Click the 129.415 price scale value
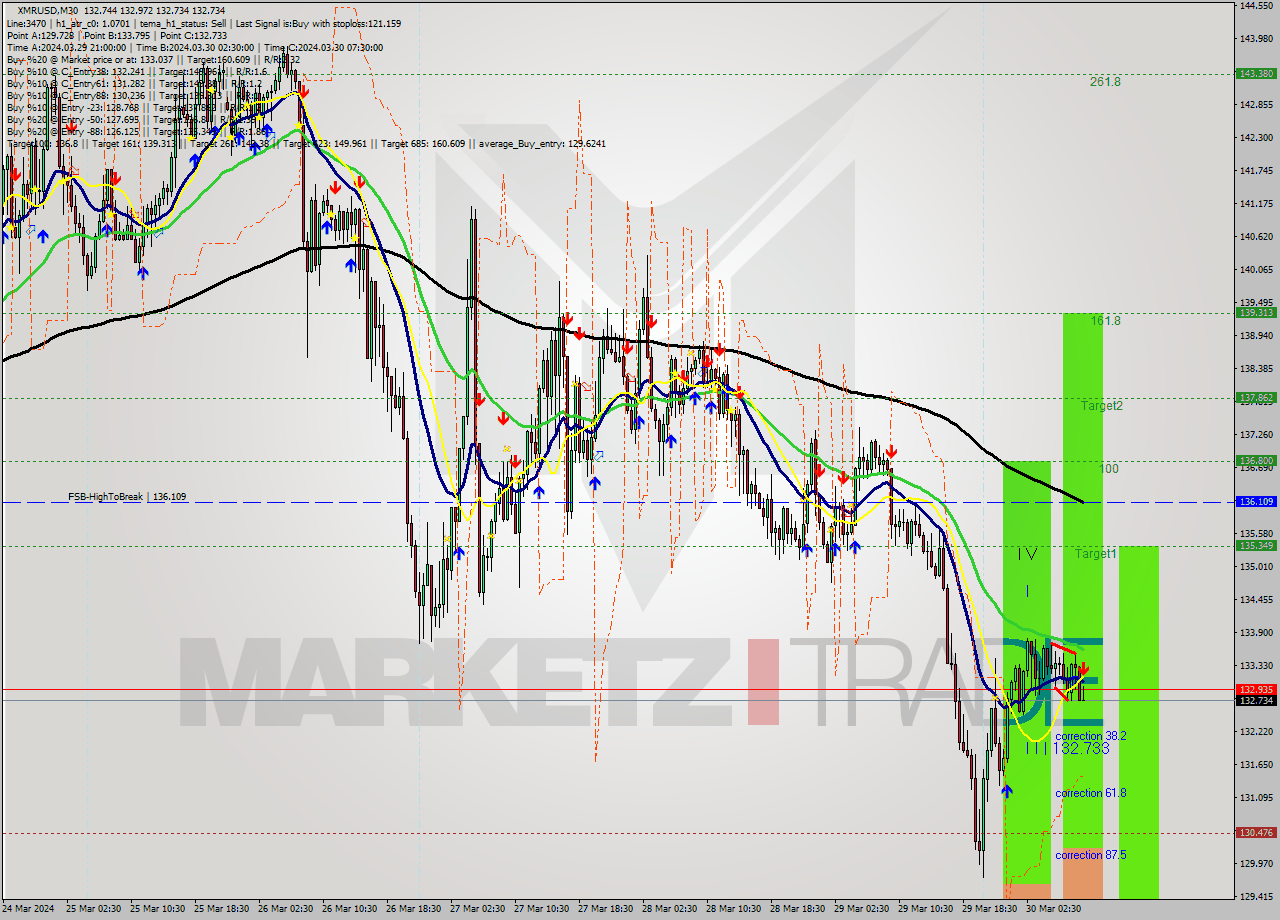 pyautogui.click(x=1256, y=897)
